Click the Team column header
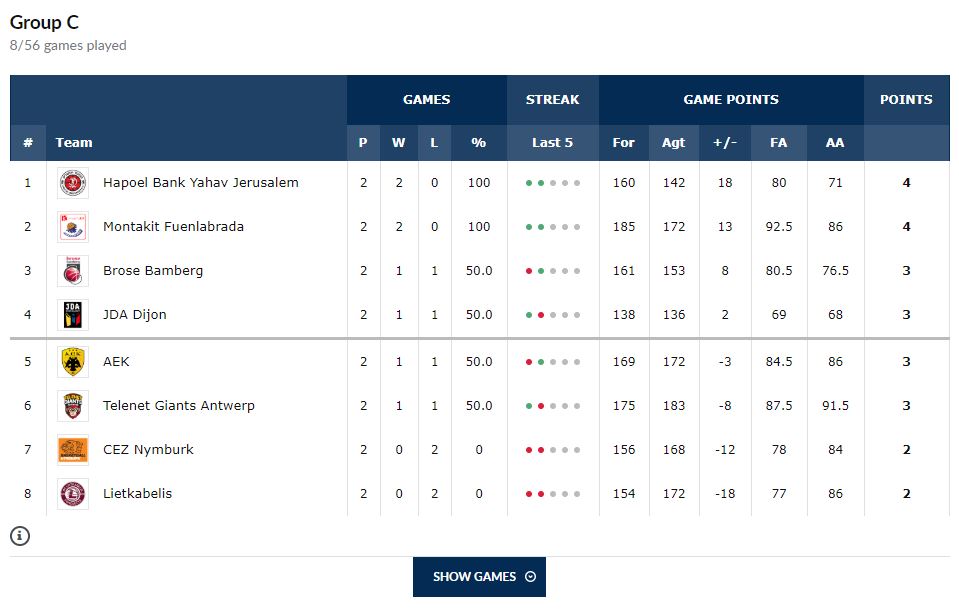This screenshot has width=959, height=612. [74, 143]
